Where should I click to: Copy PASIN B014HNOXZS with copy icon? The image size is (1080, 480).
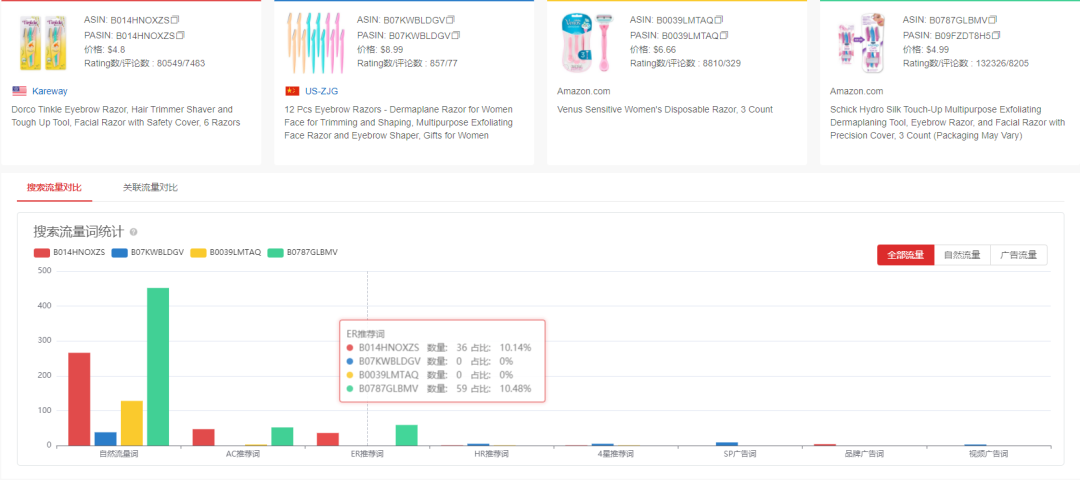(180, 34)
